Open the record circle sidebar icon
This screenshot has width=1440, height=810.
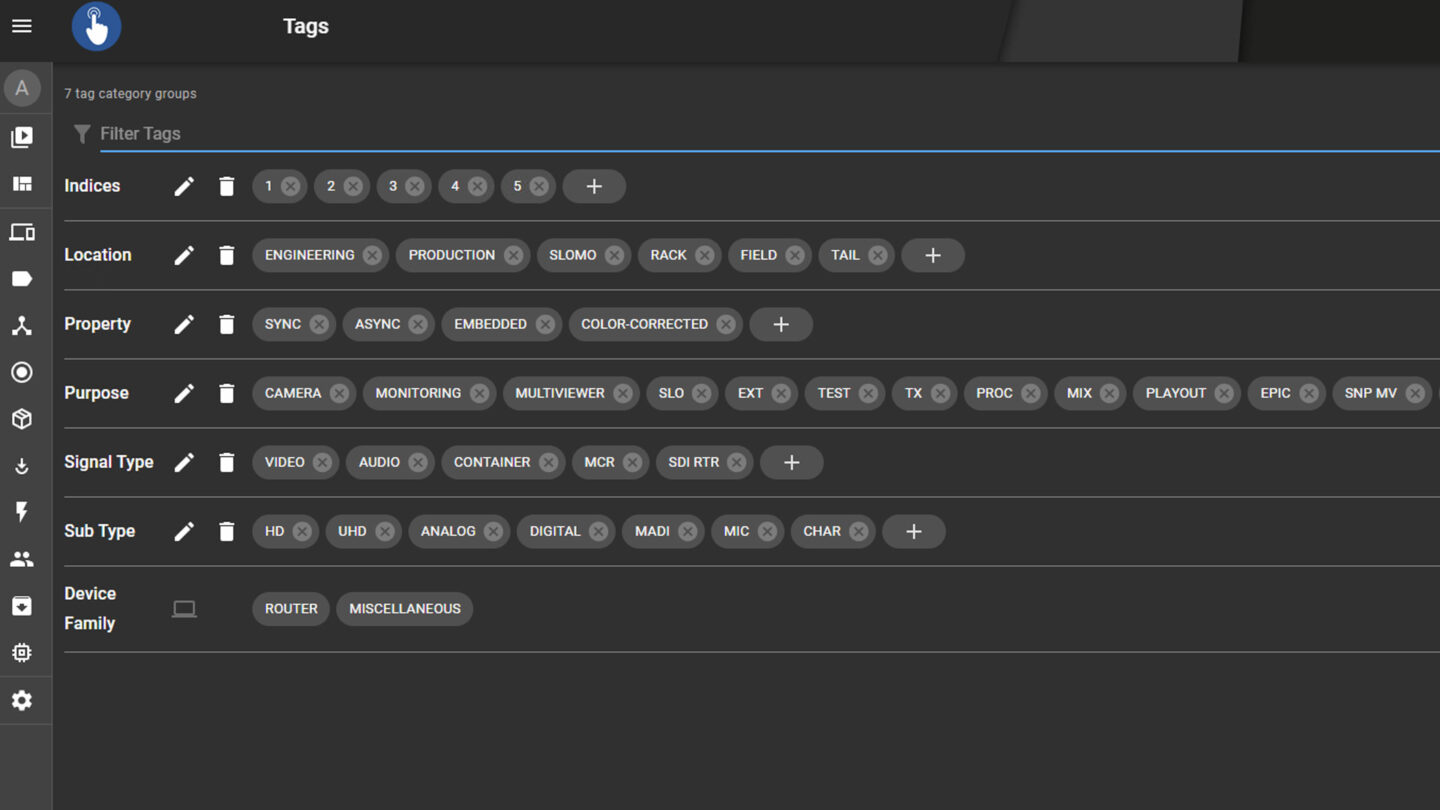pyautogui.click(x=22, y=372)
